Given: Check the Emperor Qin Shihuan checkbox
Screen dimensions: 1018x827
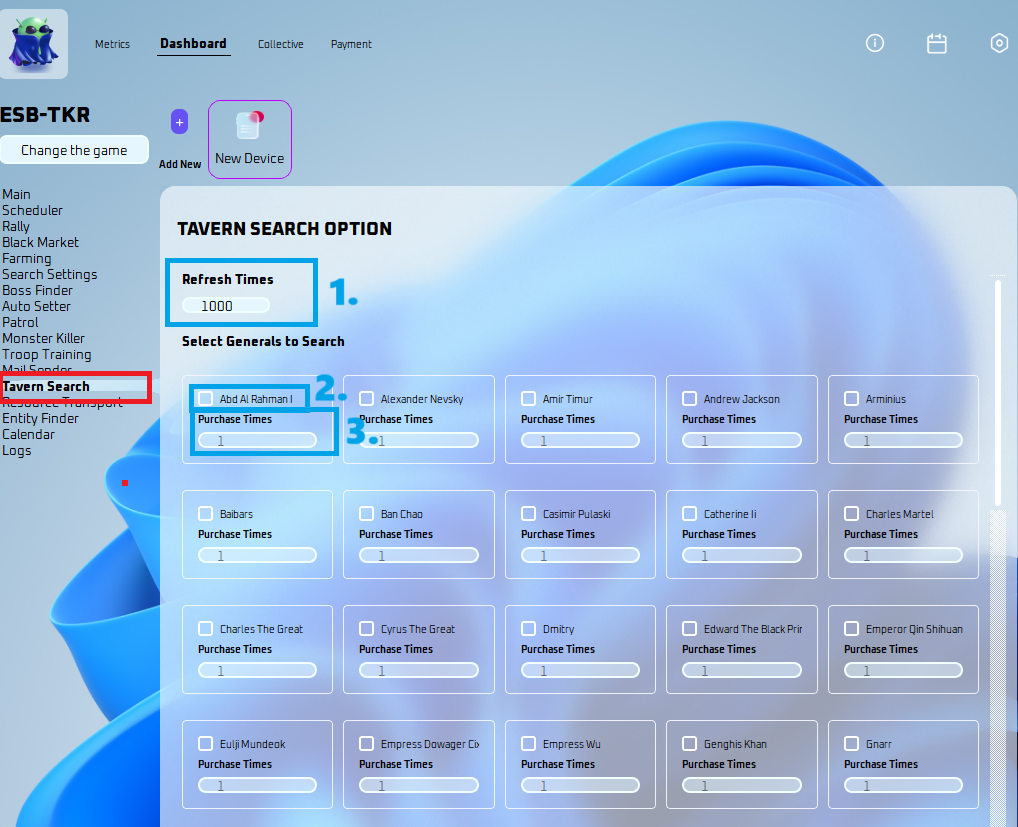Looking at the screenshot, I should (x=851, y=628).
